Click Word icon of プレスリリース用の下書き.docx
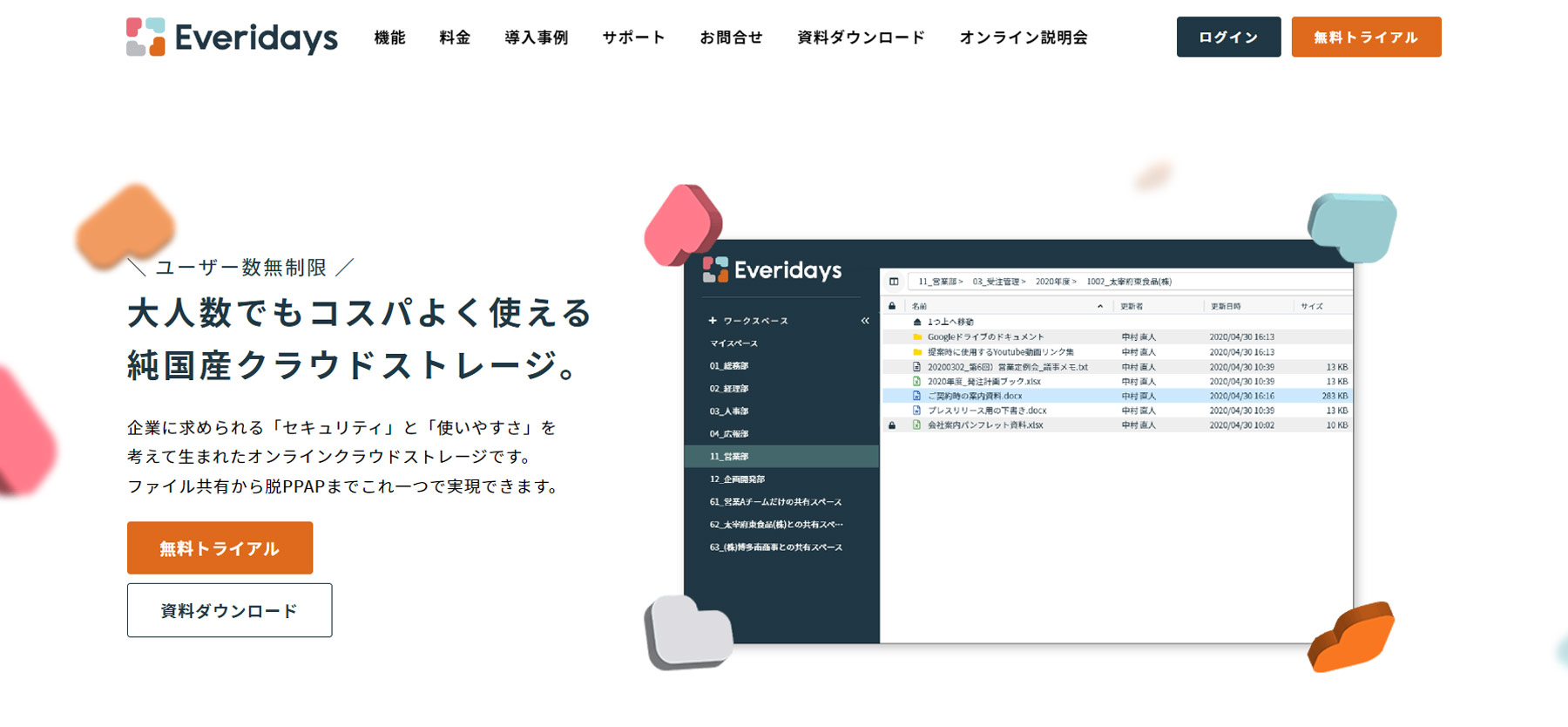Viewport: 1568px width, 727px height. [917, 411]
